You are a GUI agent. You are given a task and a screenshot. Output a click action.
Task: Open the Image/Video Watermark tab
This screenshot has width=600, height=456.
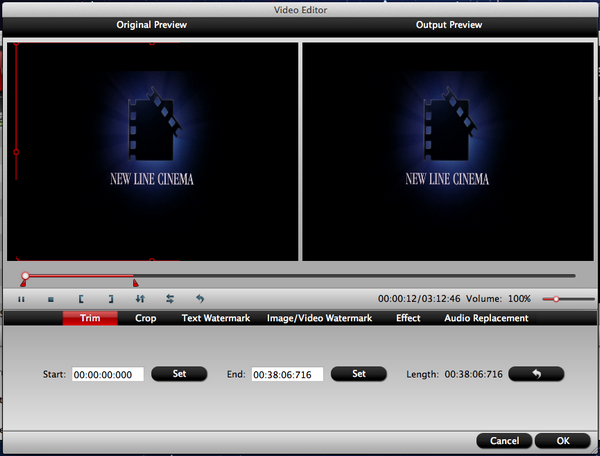pyautogui.click(x=320, y=318)
